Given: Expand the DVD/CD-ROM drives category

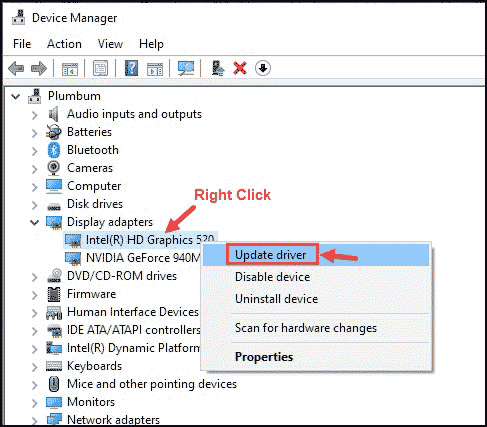Looking at the screenshot, I should coord(35,277).
